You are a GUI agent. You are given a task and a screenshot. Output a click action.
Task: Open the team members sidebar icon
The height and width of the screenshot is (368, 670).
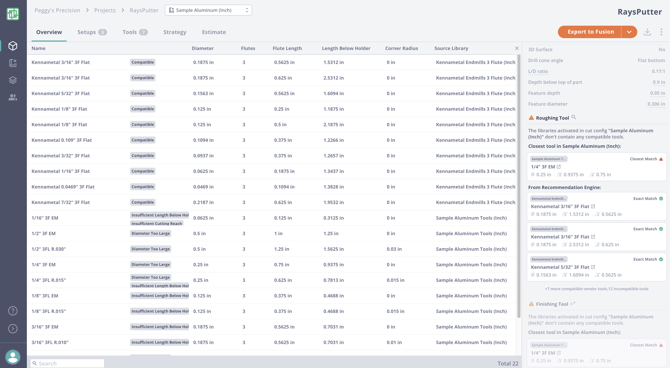(x=13, y=97)
